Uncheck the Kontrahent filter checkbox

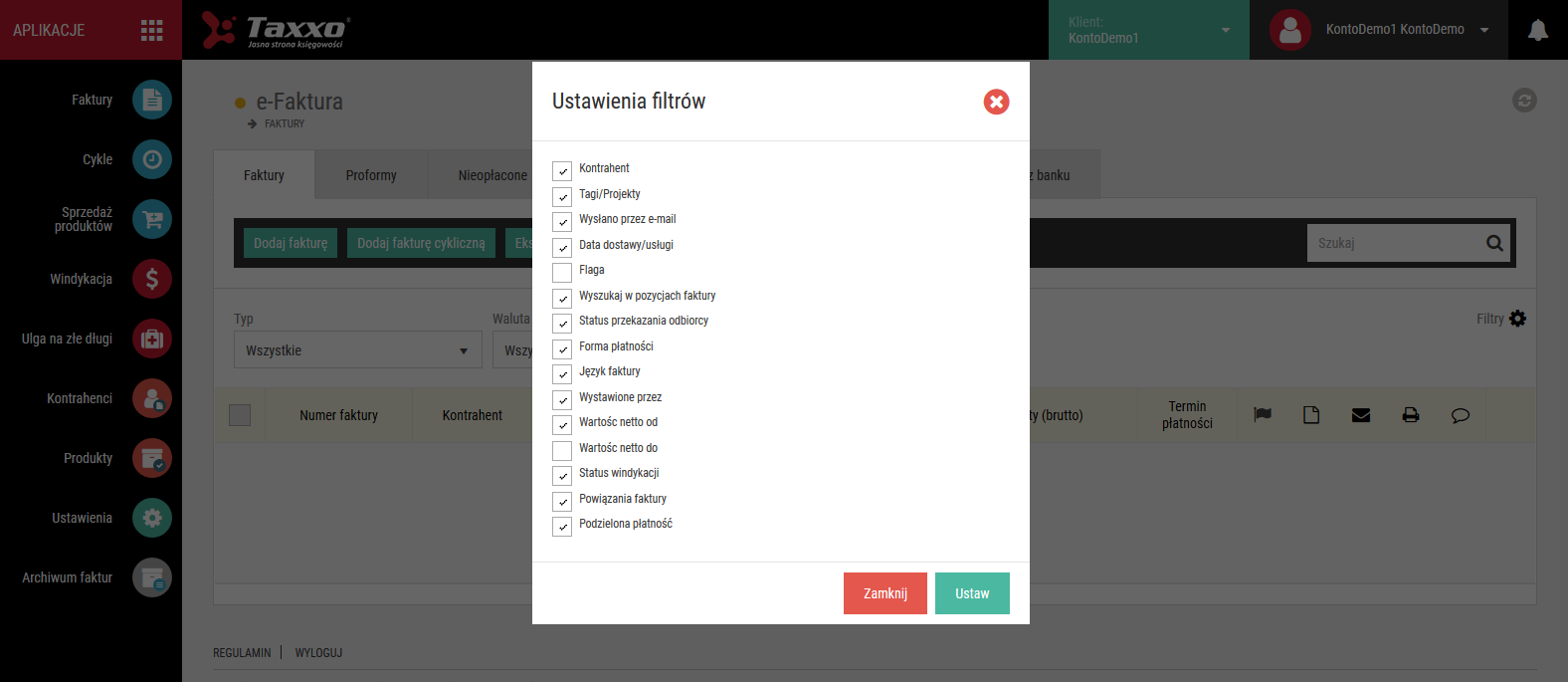pos(562,171)
